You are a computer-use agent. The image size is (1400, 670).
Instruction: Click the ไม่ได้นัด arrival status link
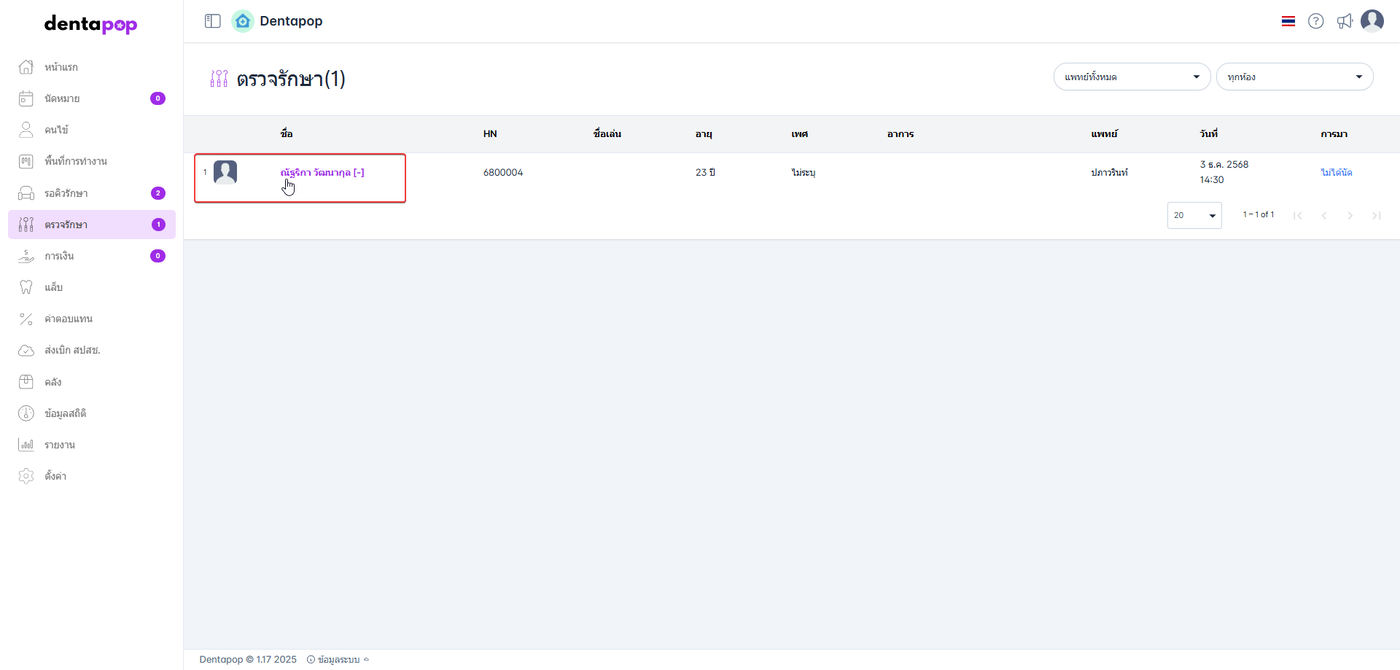tap(1336, 172)
